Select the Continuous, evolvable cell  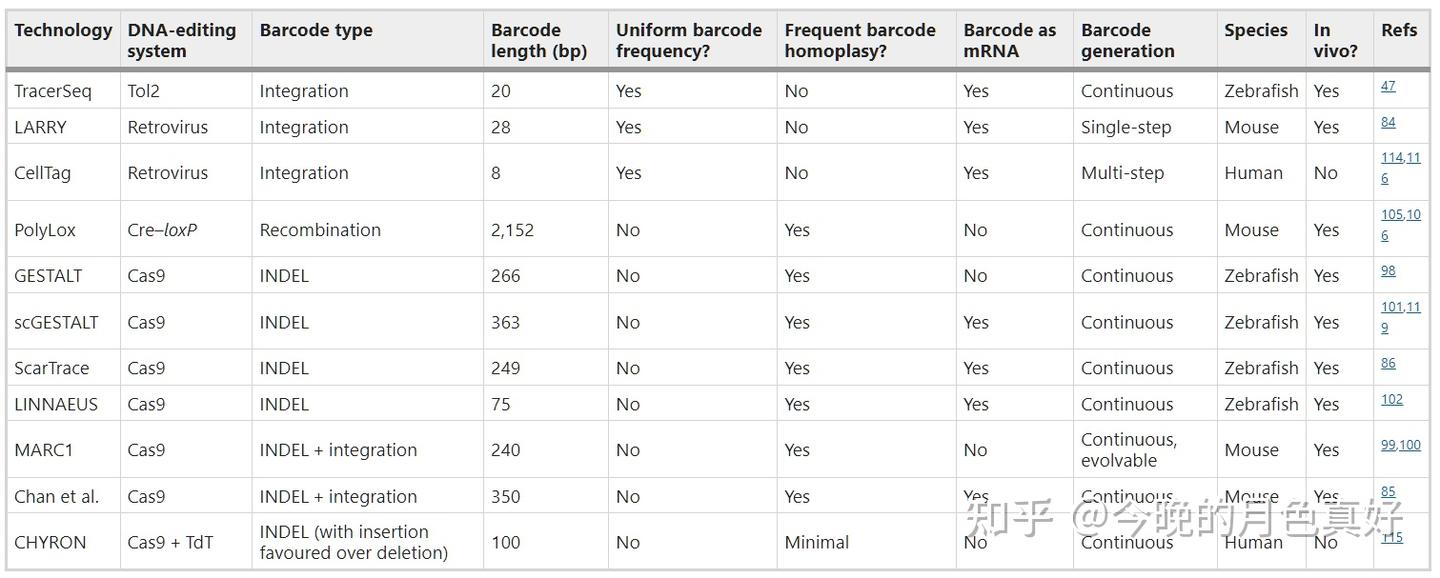tap(1128, 450)
